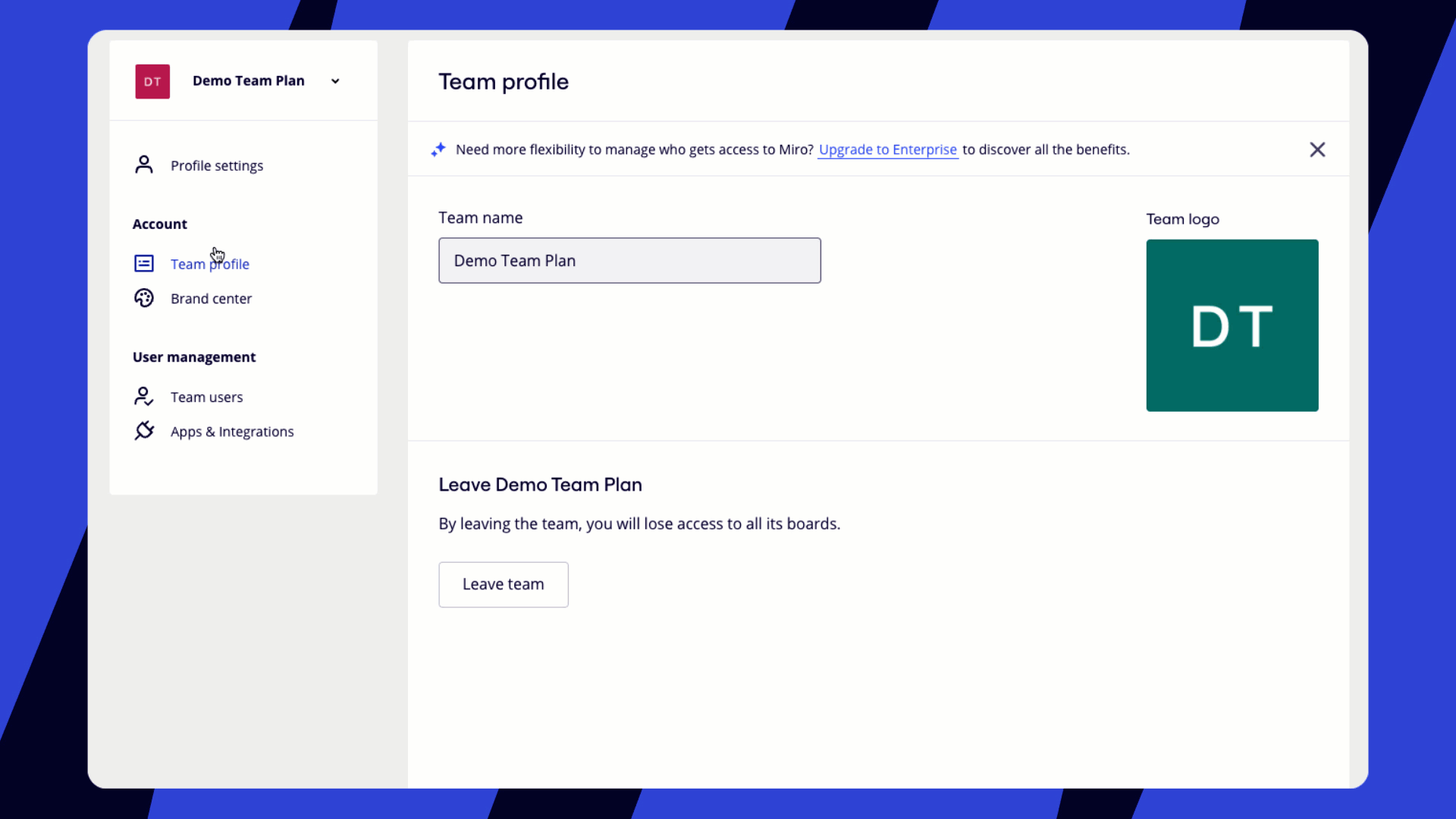
Task: Click the Team logo label
Action: point(1182,219)
